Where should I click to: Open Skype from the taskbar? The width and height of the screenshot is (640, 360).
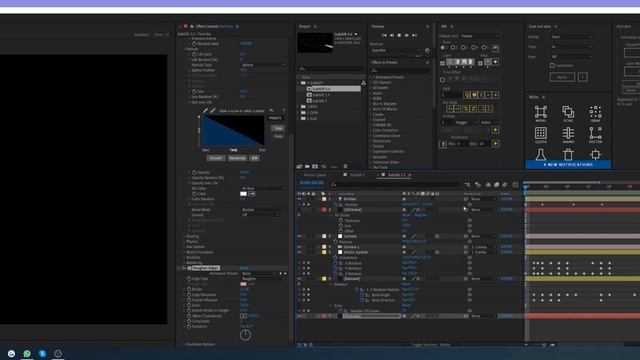click(42, 353)
